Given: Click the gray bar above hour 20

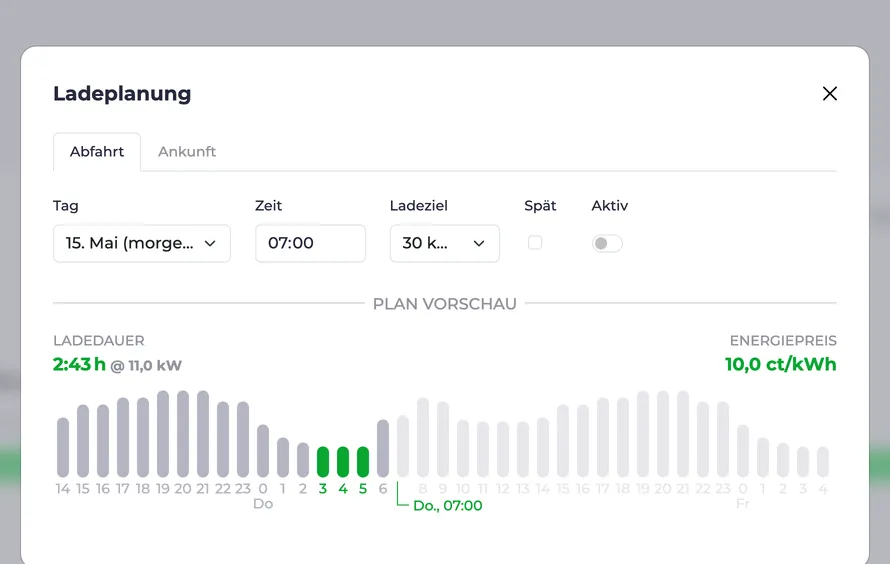Looking at the screenshot, I should [x=183, y=433].
